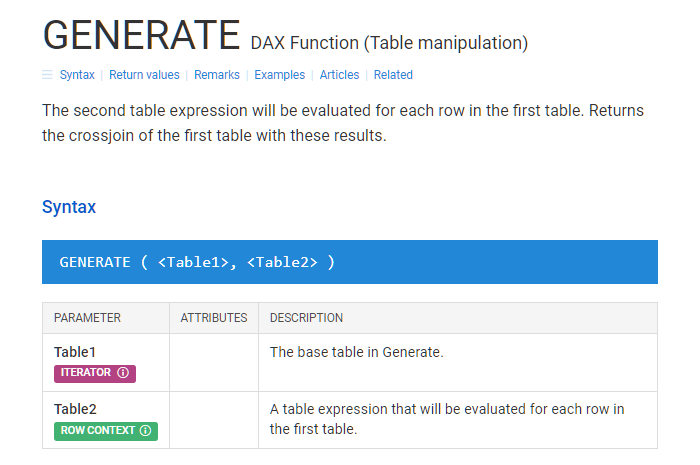Click the hamburger list icon beside Syntax
Screen dimensions: 700x465
pyautogui.click(x=47, y=75)
